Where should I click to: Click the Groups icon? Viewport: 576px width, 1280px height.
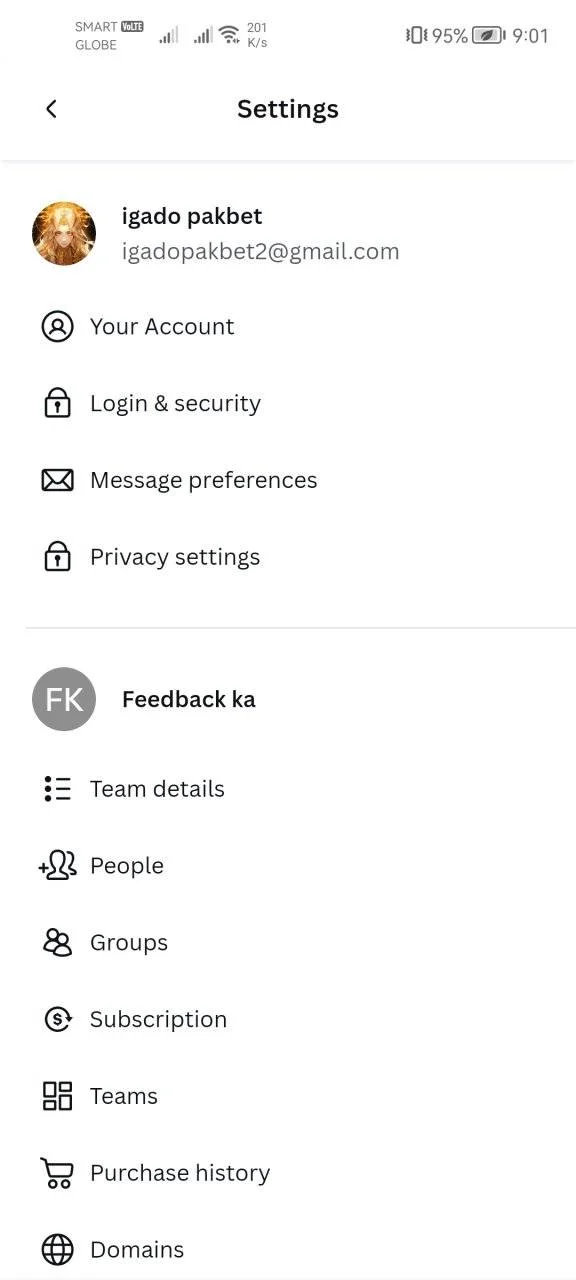pos(57,943)
